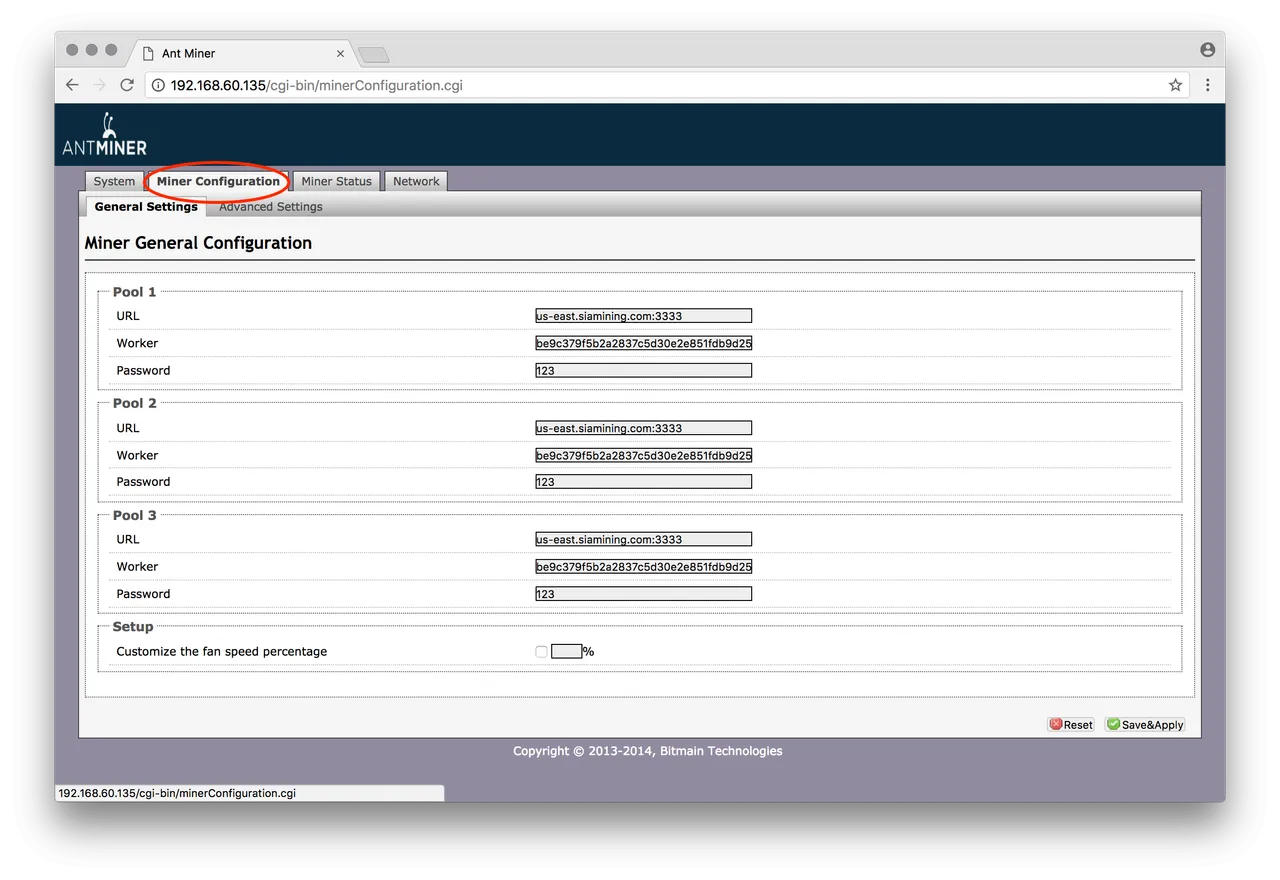Open the Chrome profile avatar icon
Image resolution: width=1280 pixels, height=880 pixels.
click(1207, 49)
